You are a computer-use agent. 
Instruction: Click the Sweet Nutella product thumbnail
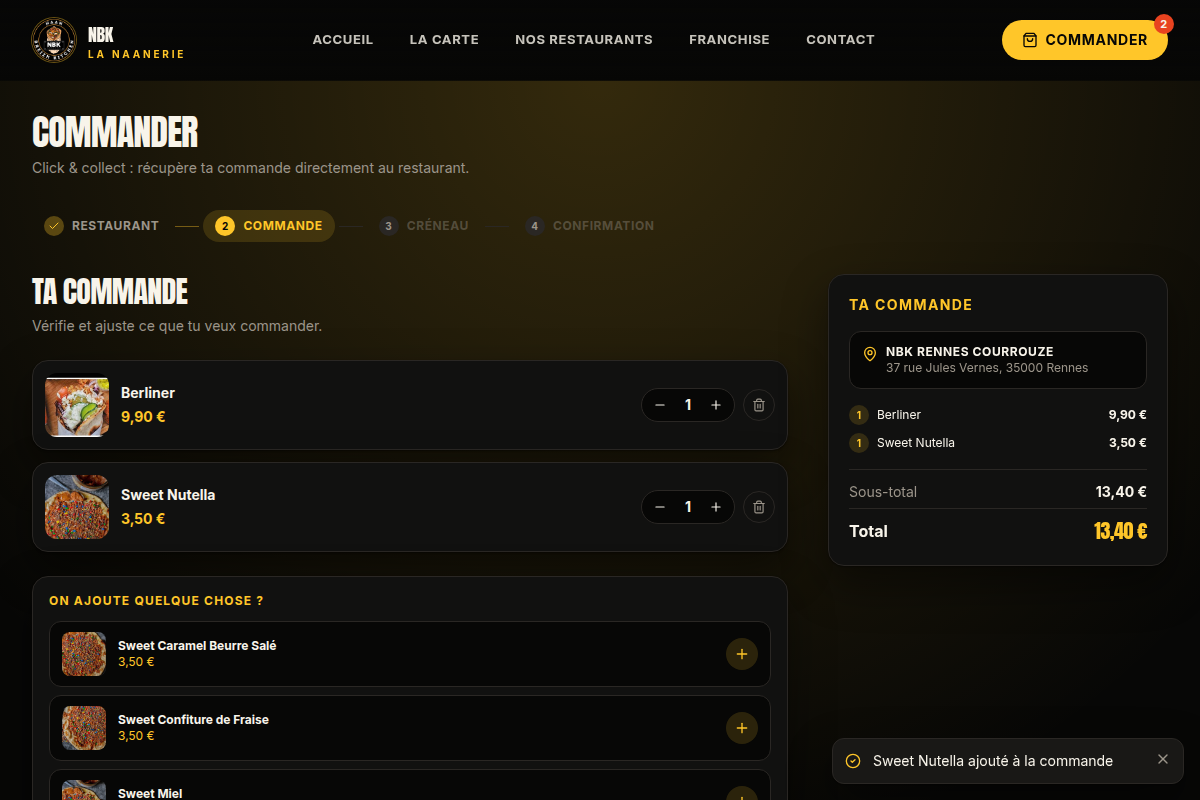click(x=77, y=507)
